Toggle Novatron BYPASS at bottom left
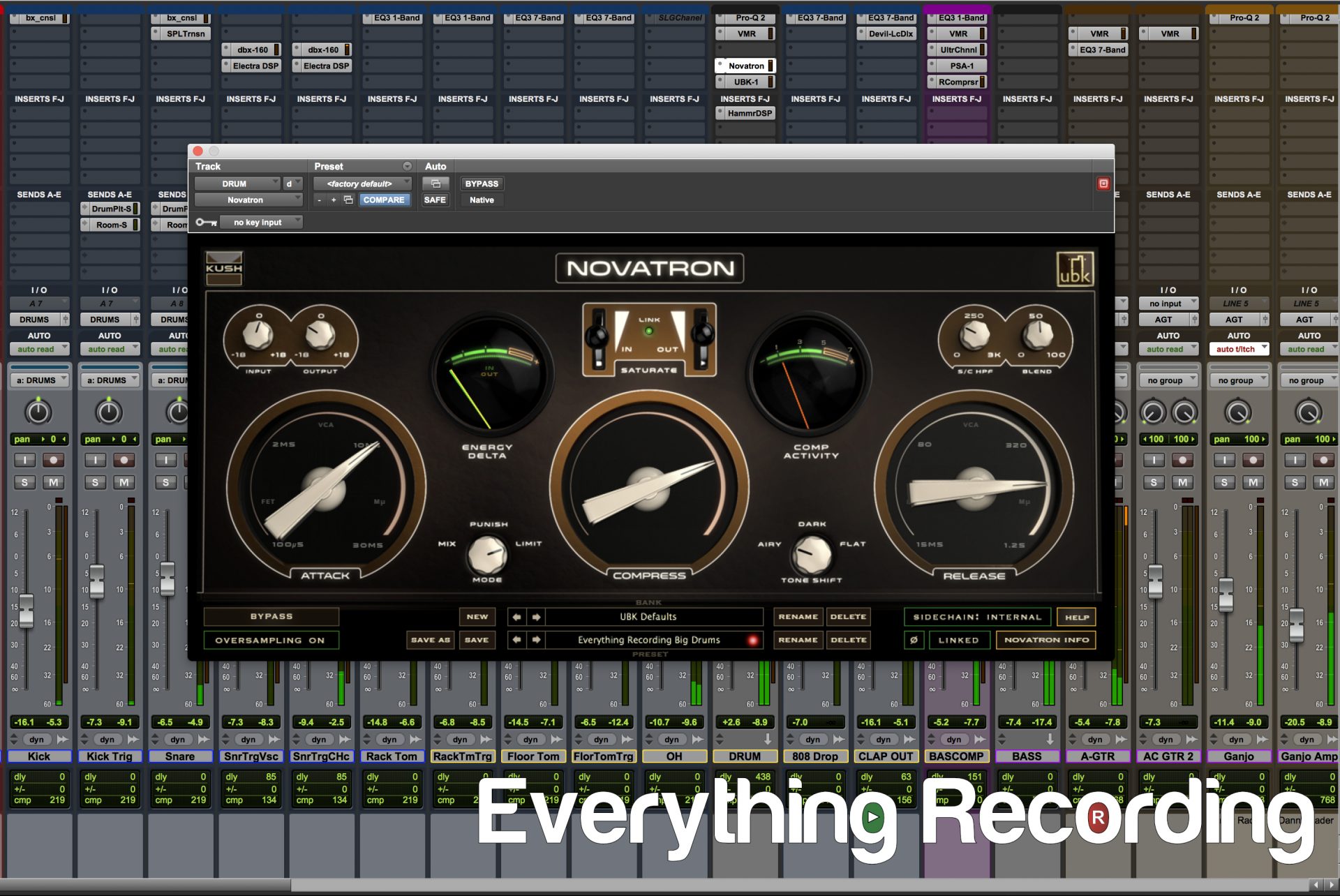The height and width of the screenshot is (896, 1340). click(x=271, y=617)
